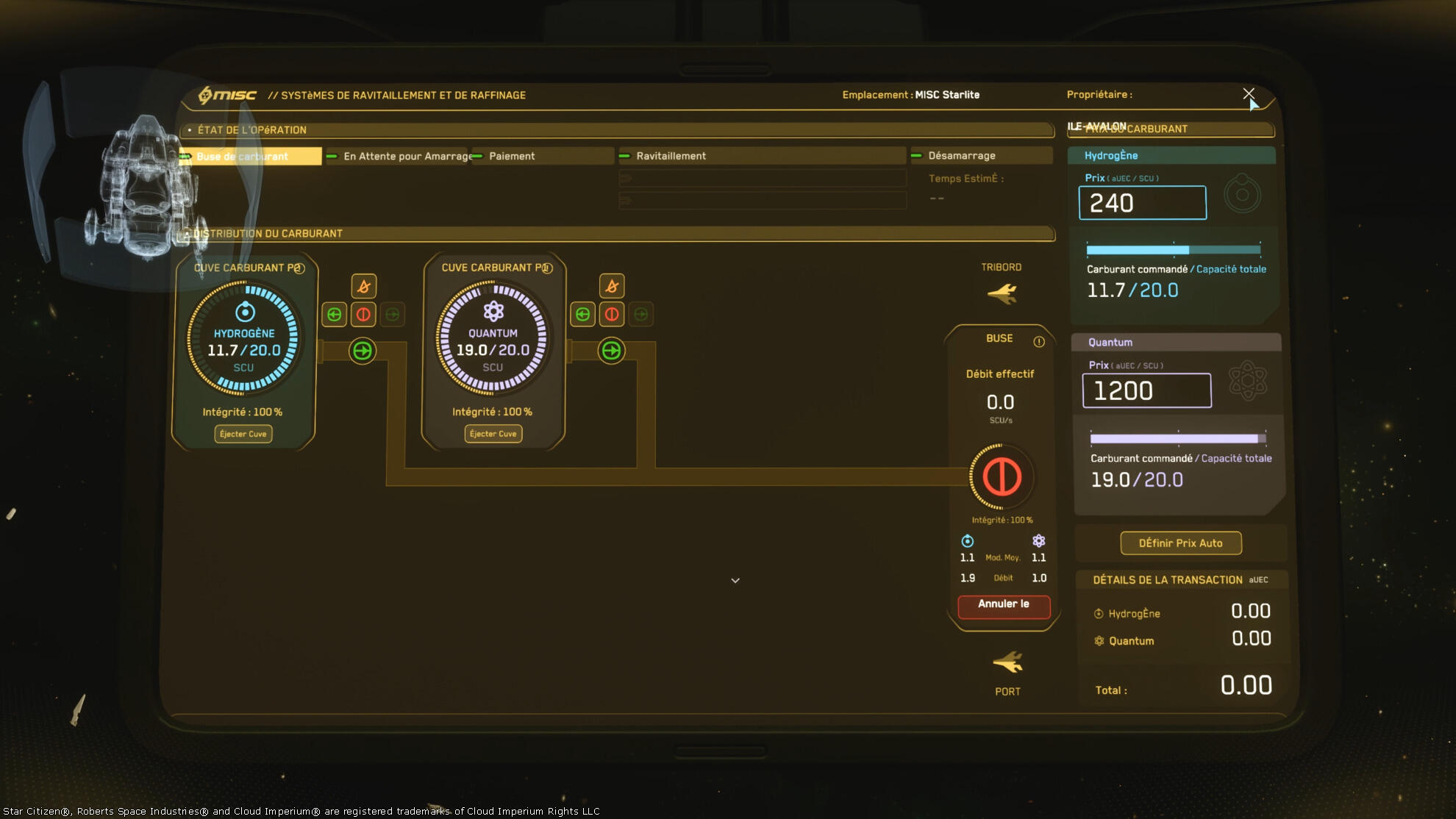
Task: Click the Total 0.00 amount in transaction details
Action: tap(1246, 686)
